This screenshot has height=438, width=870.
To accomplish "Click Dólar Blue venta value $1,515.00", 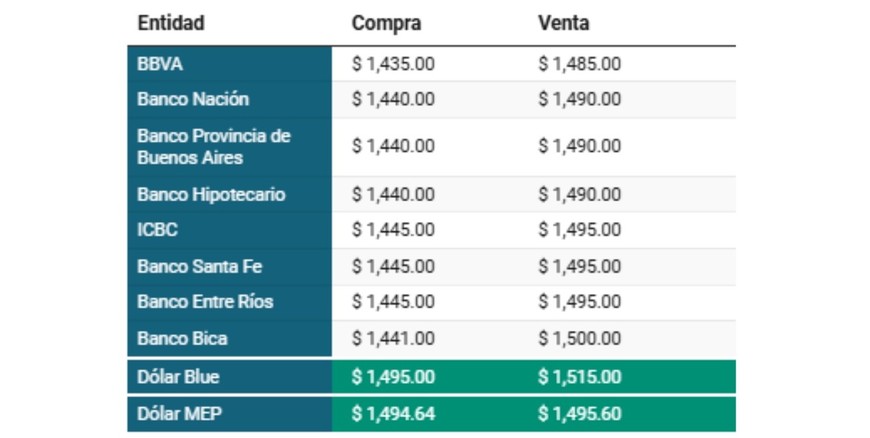I will click(579, 377).
